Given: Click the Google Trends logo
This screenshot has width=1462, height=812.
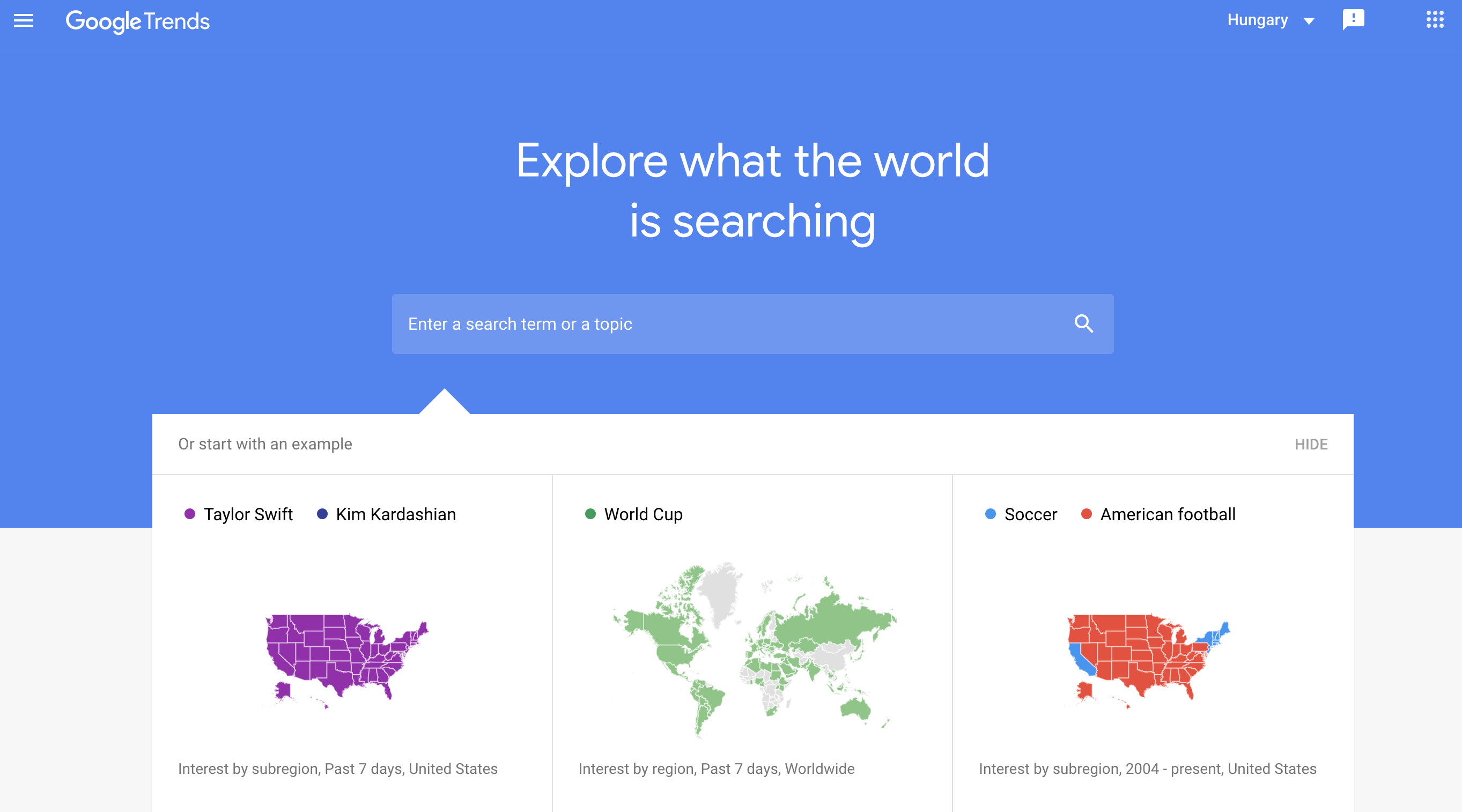Looking at the screenshot, I should 138,21.
